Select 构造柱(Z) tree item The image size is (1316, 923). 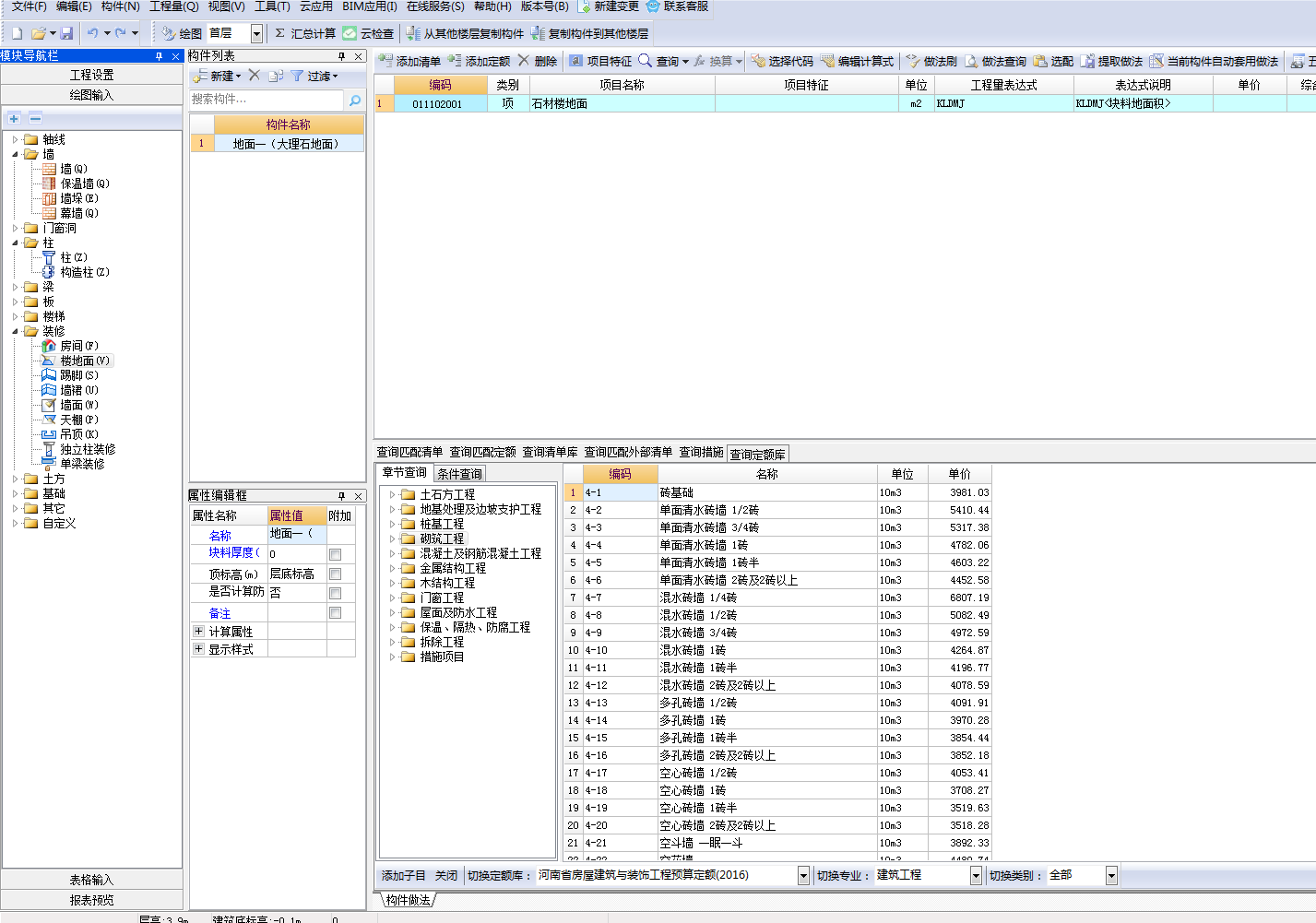click(85, 272)
